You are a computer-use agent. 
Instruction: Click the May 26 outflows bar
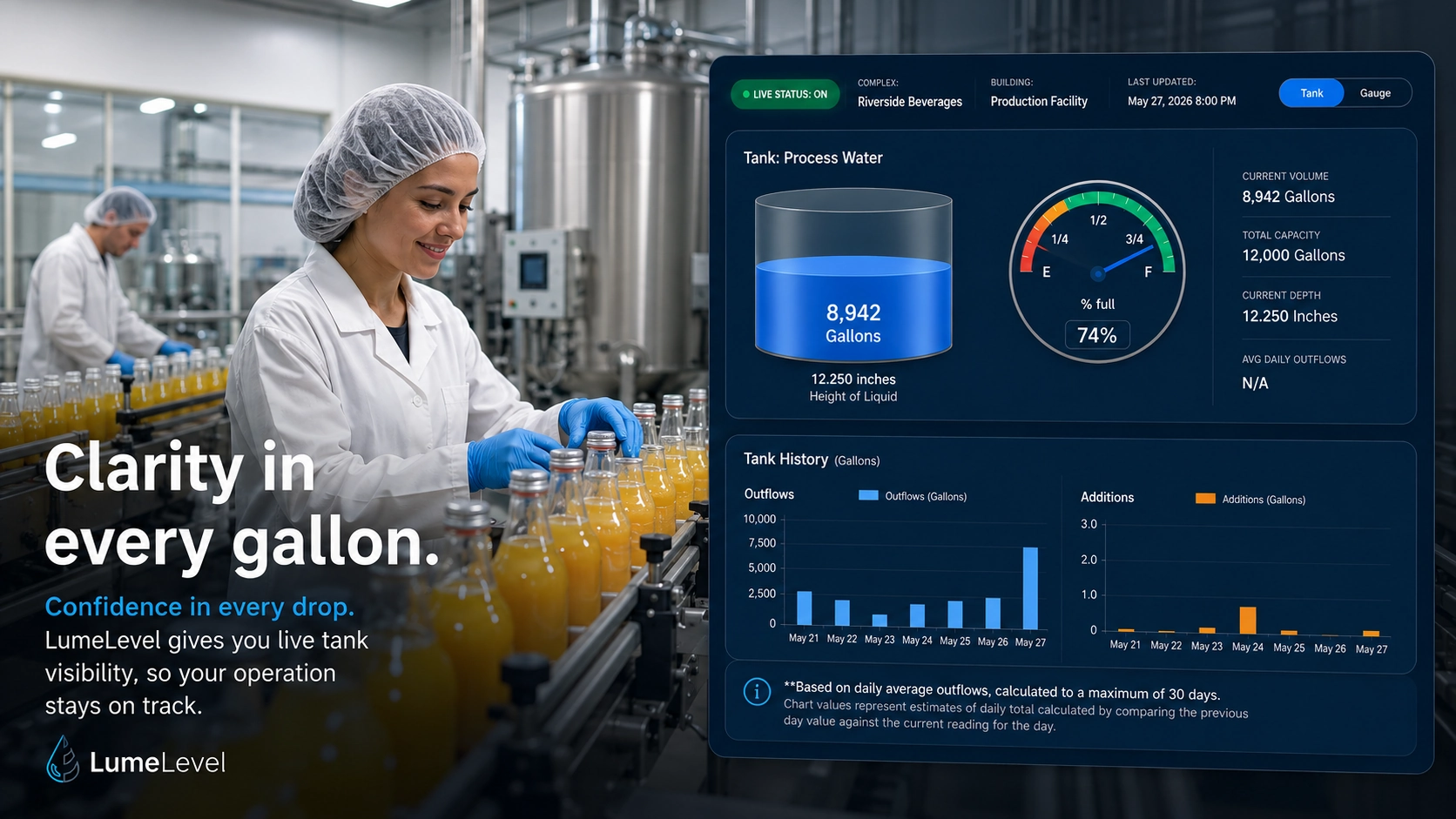click(x=993, y=613)
